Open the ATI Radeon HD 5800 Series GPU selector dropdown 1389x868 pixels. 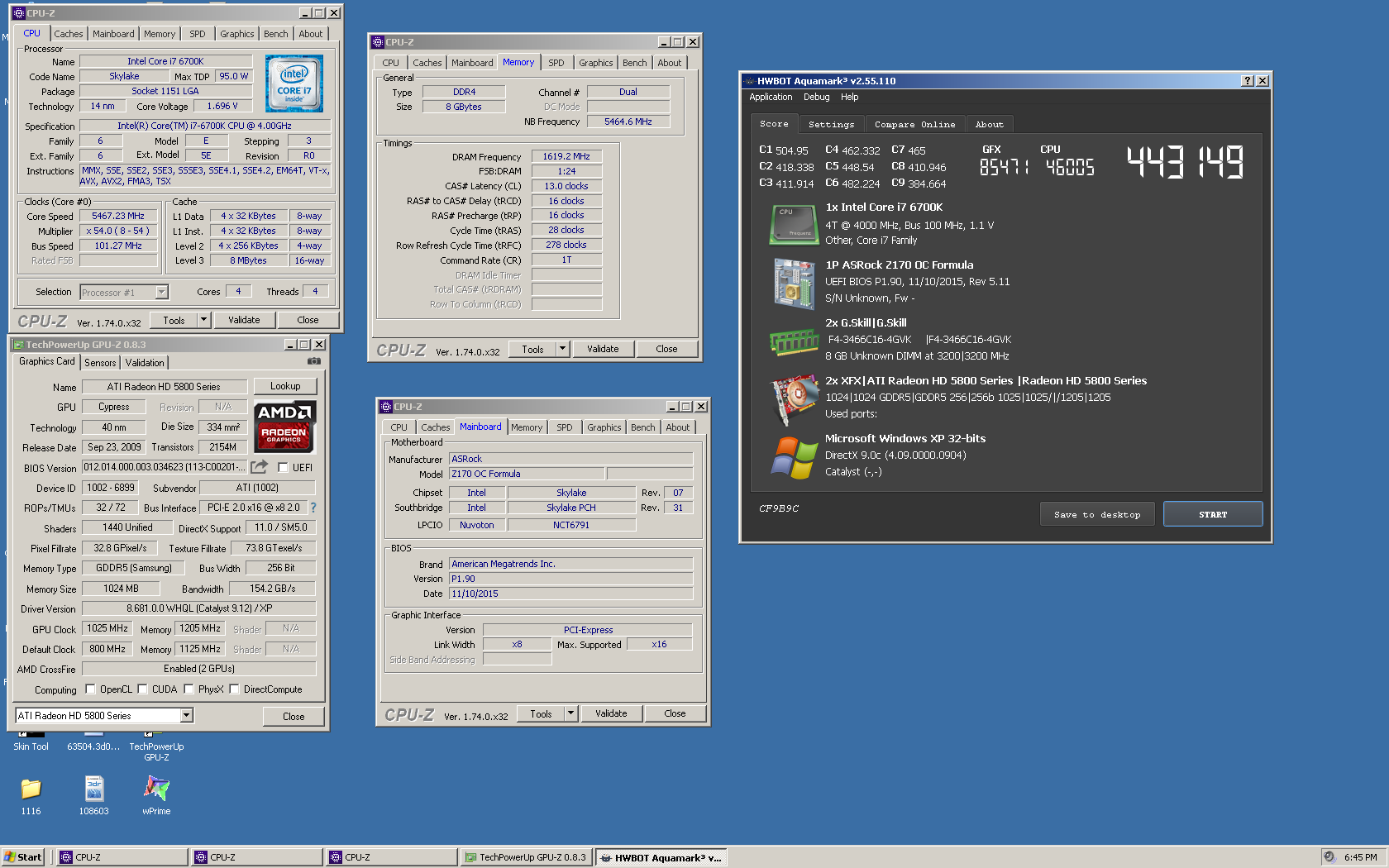tap(187, 716)
